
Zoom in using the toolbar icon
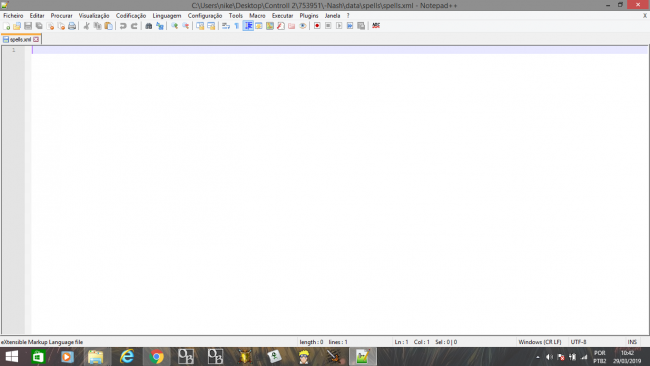(x=175, y=26)
